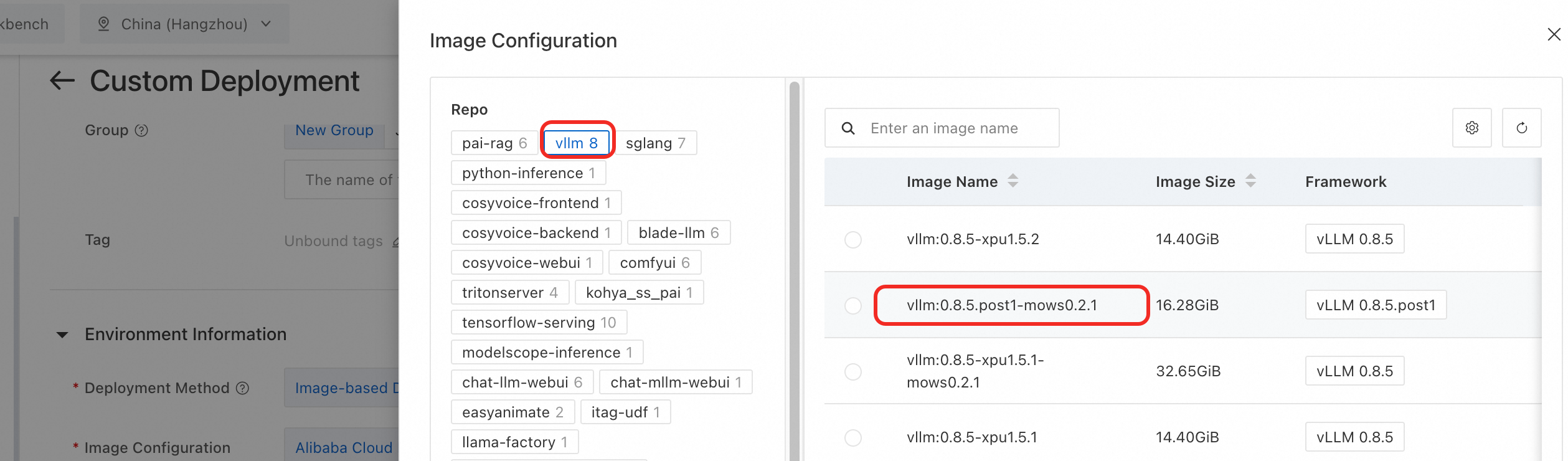
Task: Select the vllm:0.8.5.post1-mows0.2.1 radio button
Action: tap(853, 306)
